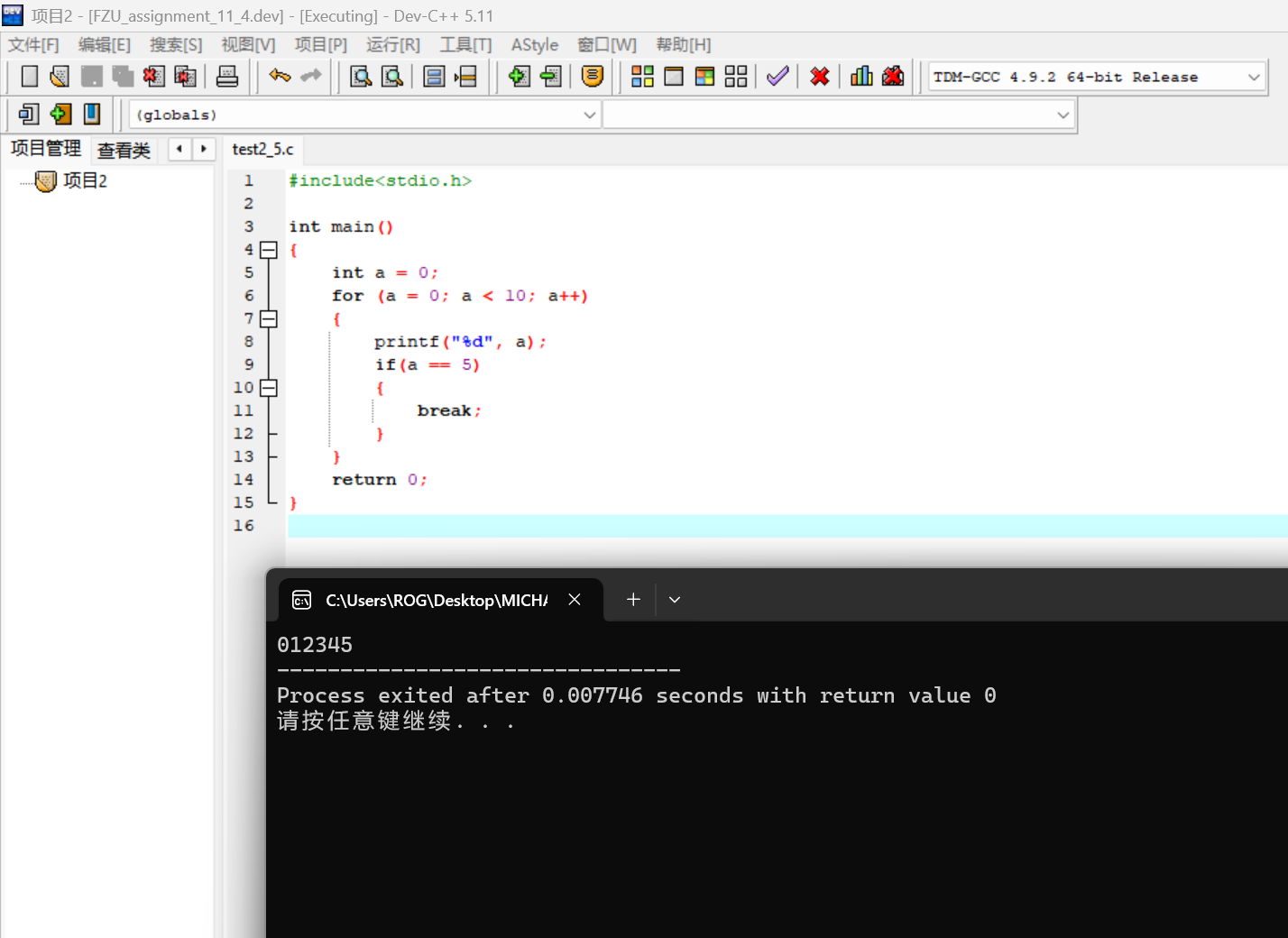This screenshot has width=1288, height=938.
Task: Open terminal tab options chevron dropdown
Action: tap(675, 600)
